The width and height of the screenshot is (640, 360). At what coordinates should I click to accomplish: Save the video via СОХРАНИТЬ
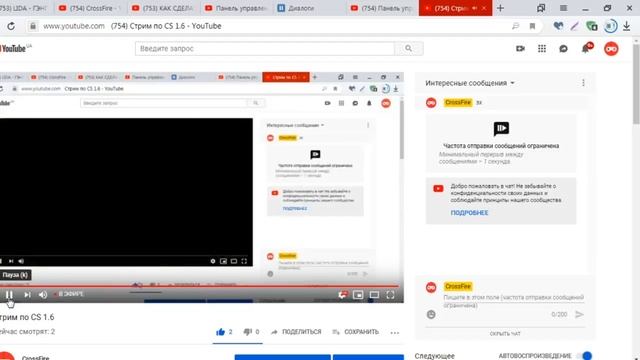click(356, 332)
